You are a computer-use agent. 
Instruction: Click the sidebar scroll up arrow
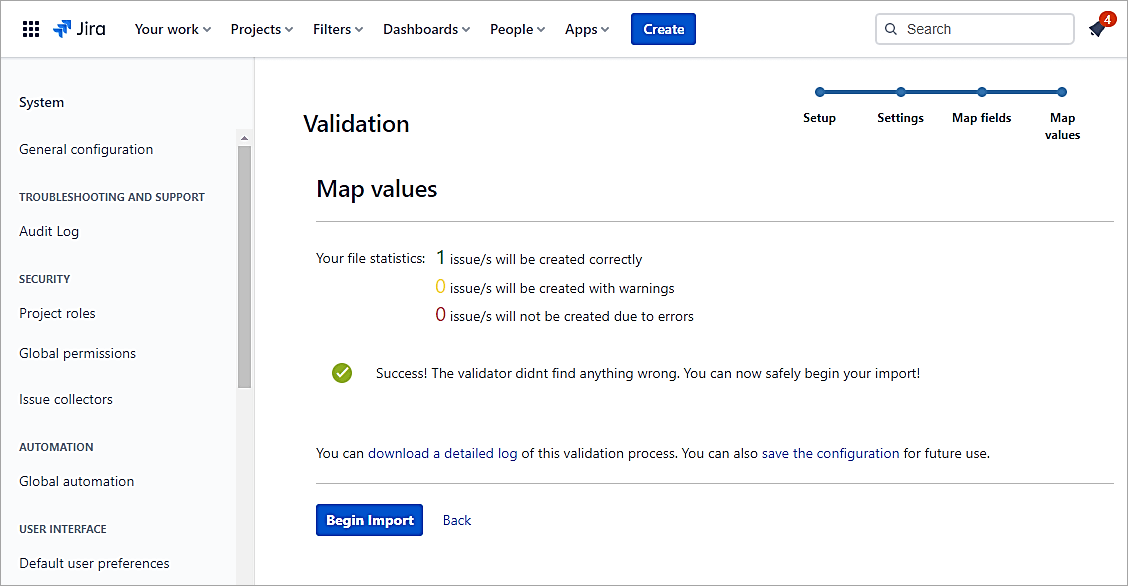(x=244, y=138)
